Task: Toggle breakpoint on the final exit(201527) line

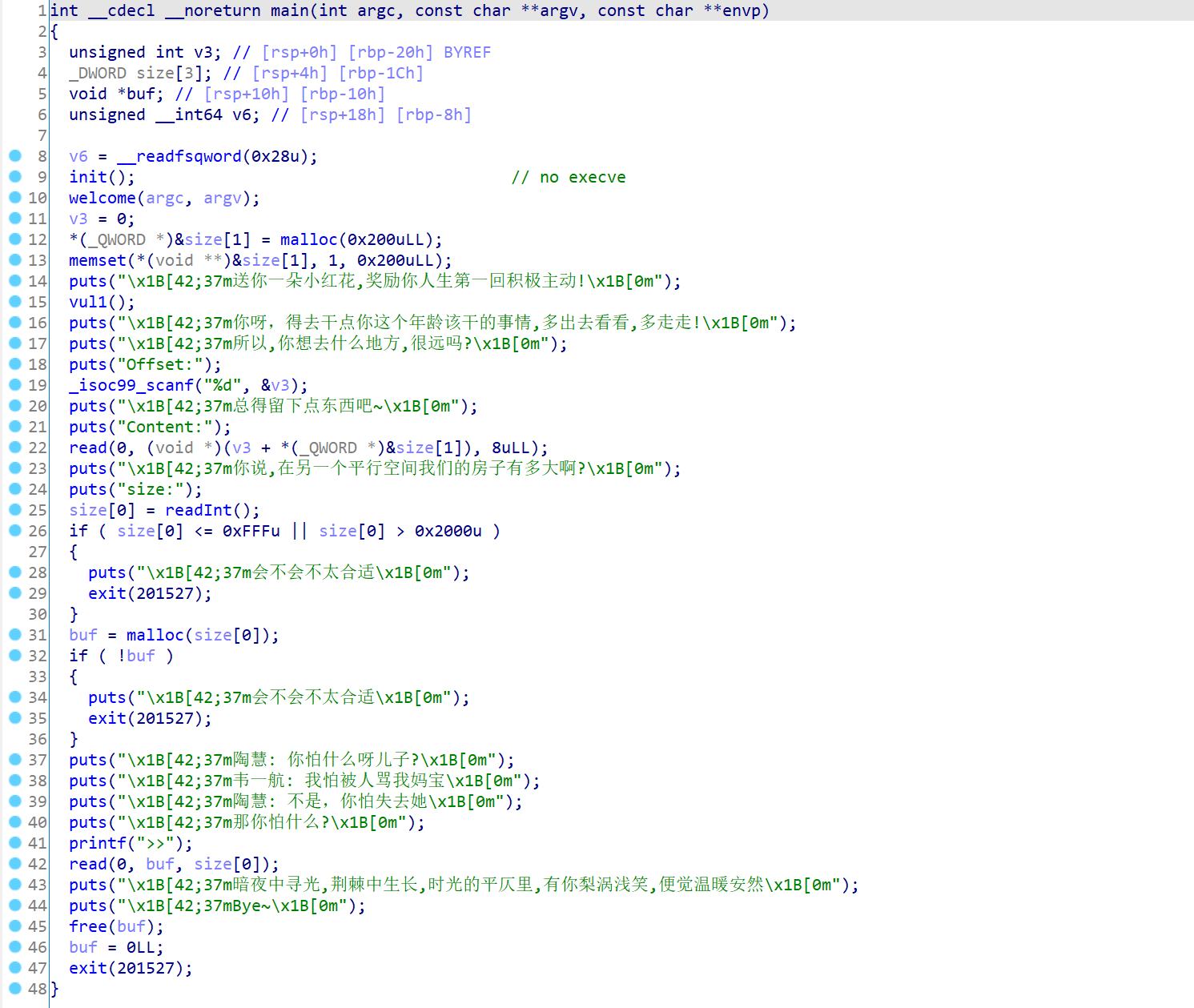Action: tap(15, 967)
